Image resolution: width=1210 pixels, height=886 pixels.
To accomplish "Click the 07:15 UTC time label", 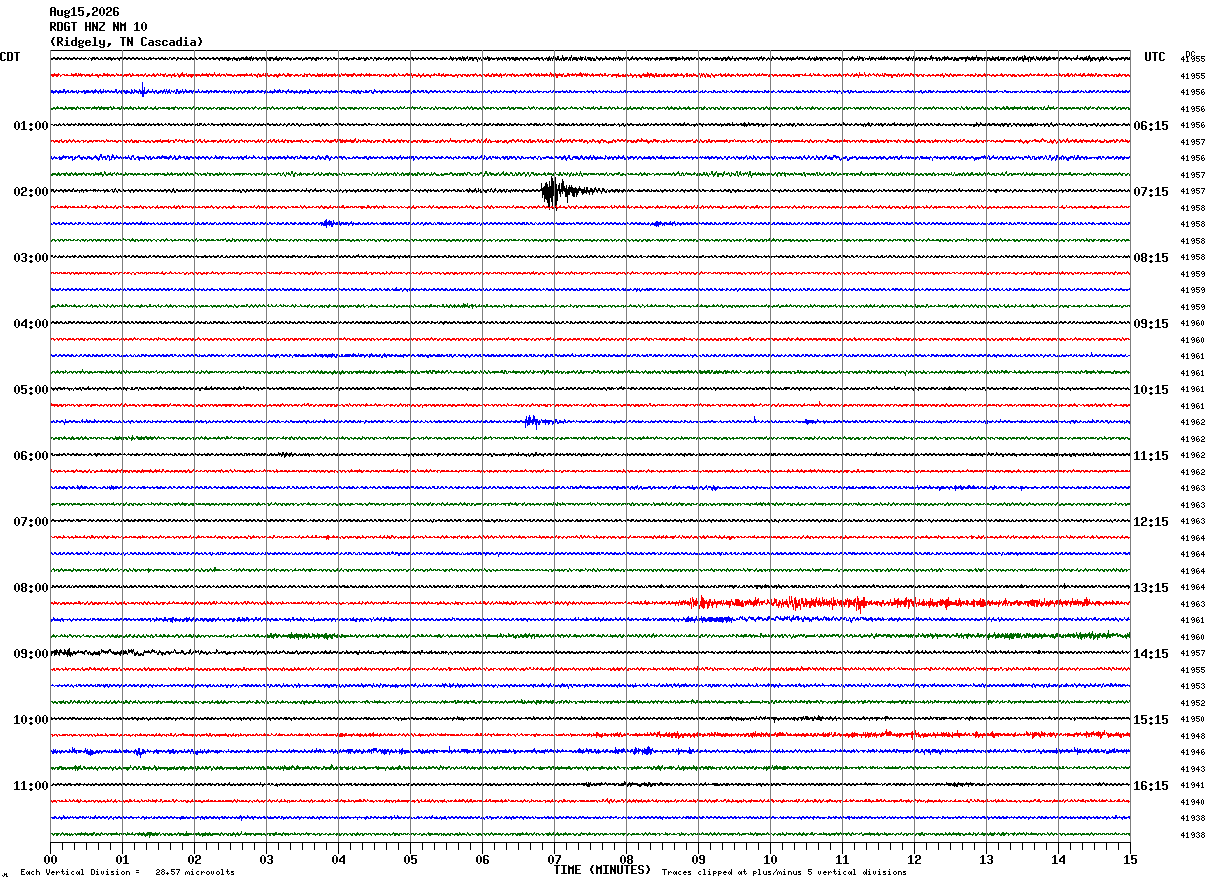I will [x=1150, y=192].
